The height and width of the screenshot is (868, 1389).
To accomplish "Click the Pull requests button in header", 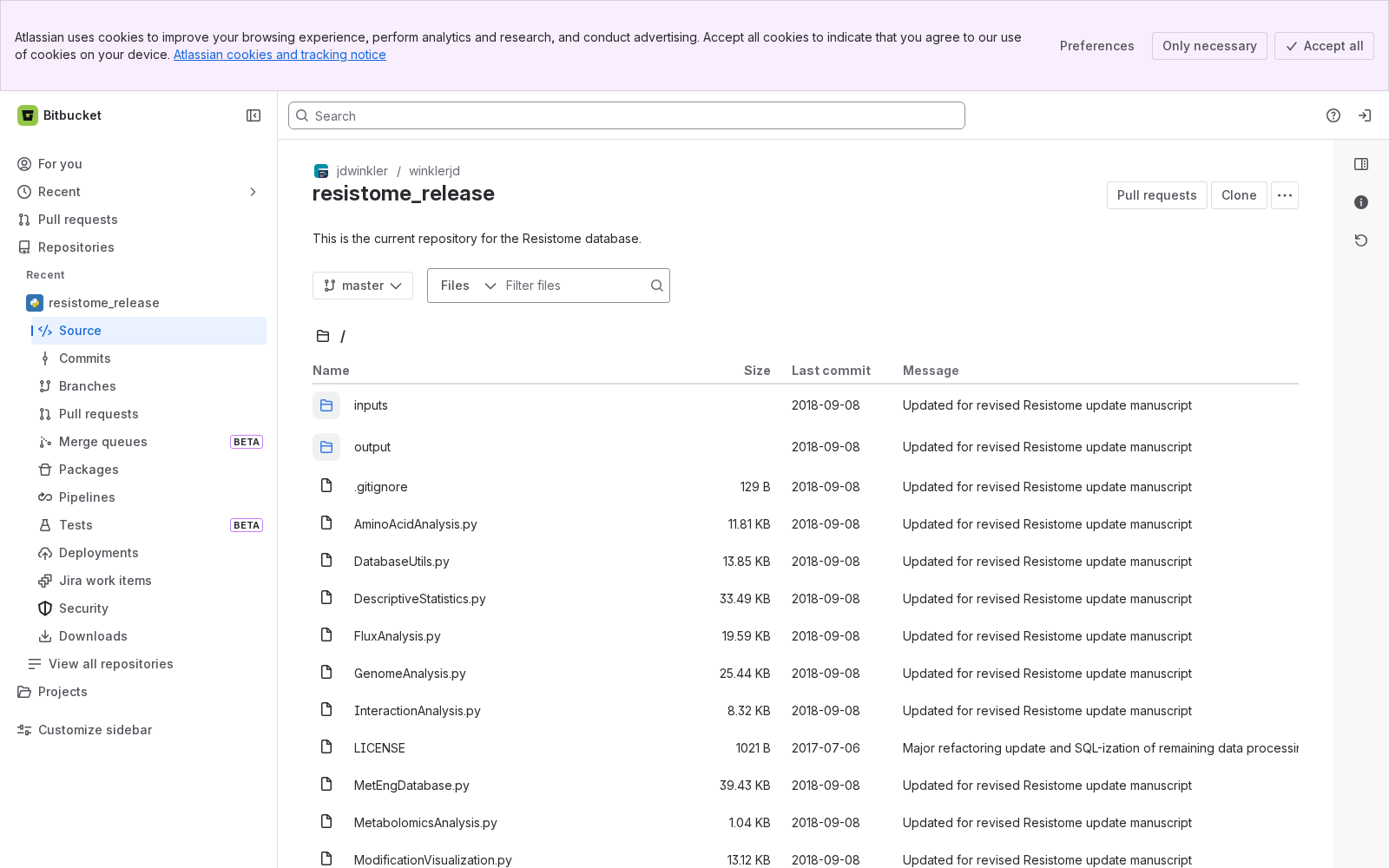I will (1156, 195).
